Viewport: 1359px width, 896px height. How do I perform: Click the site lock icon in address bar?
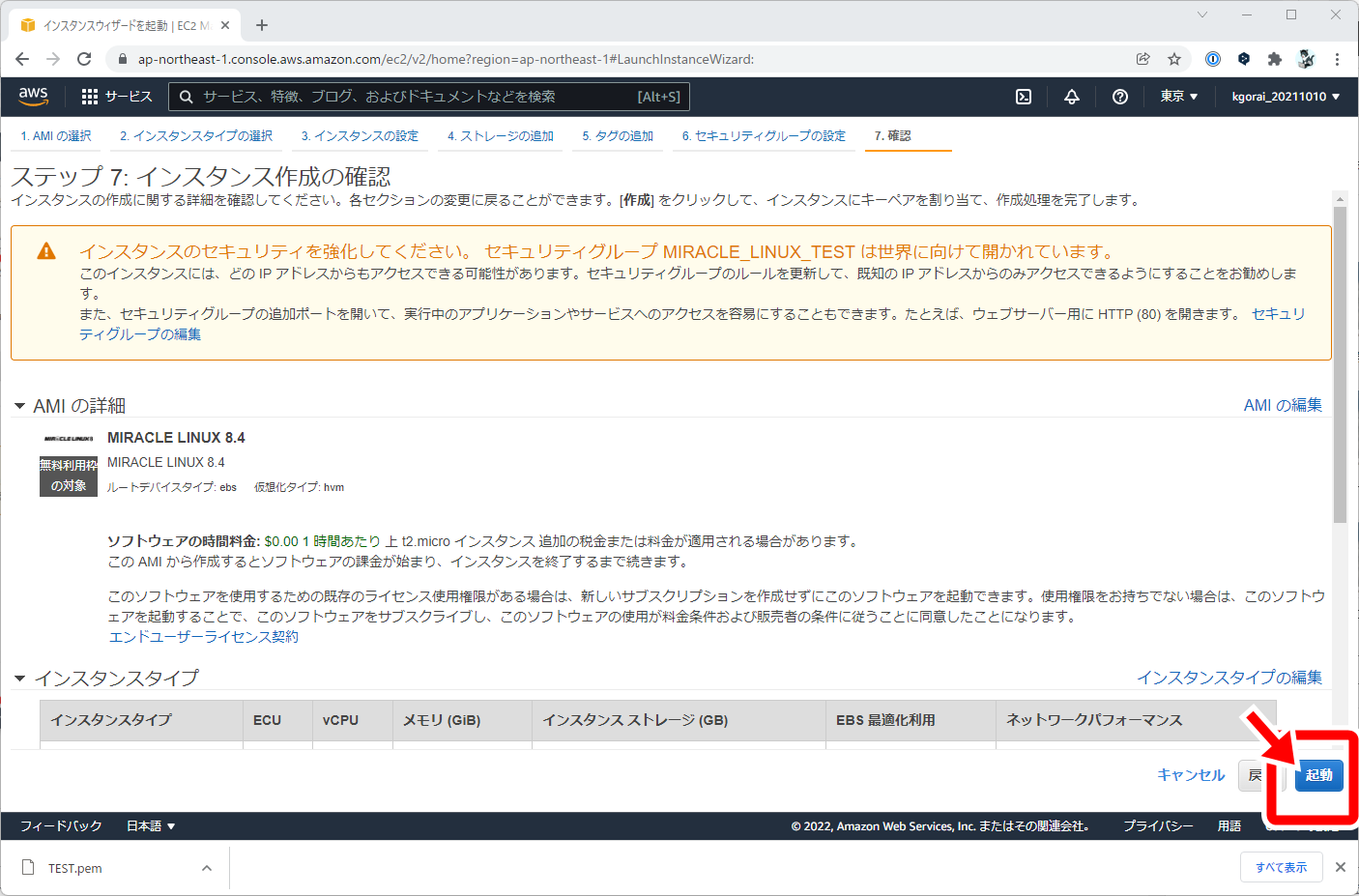click(122, 59)
